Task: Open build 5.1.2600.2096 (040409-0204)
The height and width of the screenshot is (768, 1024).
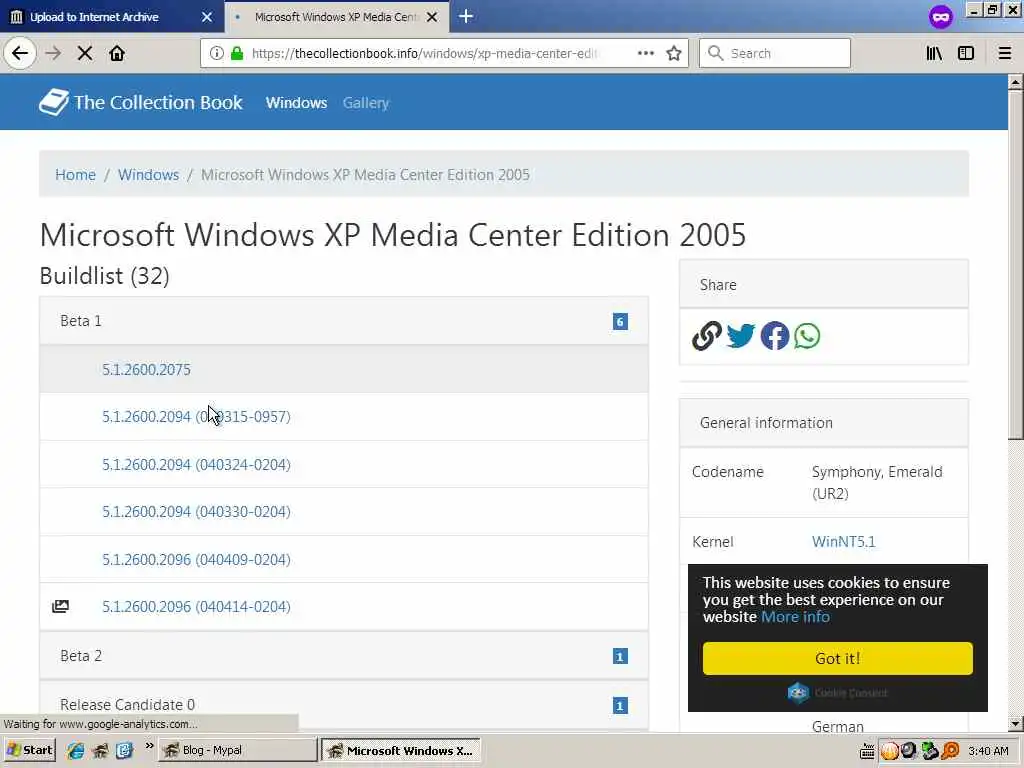Action: [x=196, y=560]
